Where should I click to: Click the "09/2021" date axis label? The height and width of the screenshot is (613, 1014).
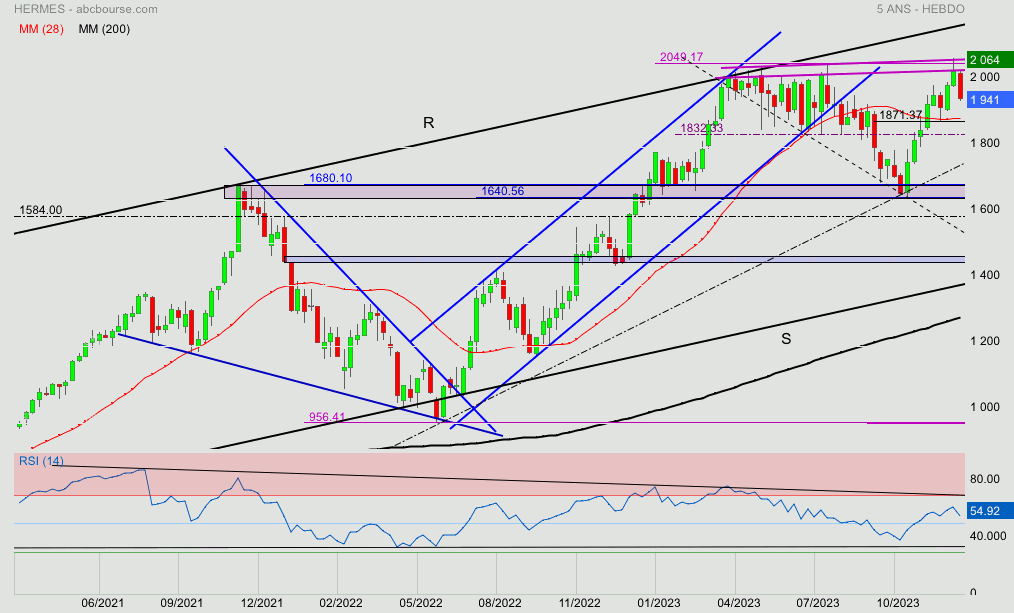(180, 603)
